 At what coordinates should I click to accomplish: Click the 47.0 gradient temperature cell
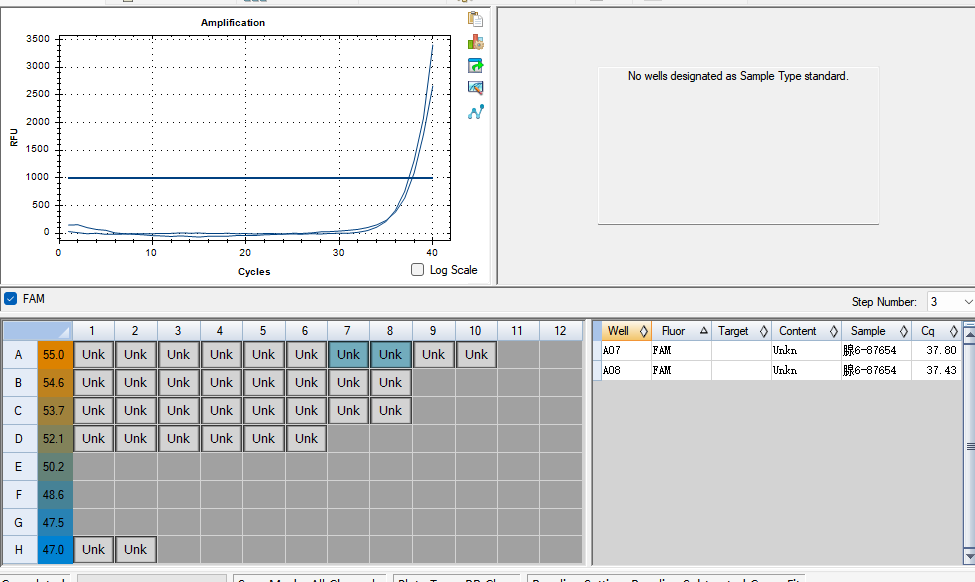[55, 550]
